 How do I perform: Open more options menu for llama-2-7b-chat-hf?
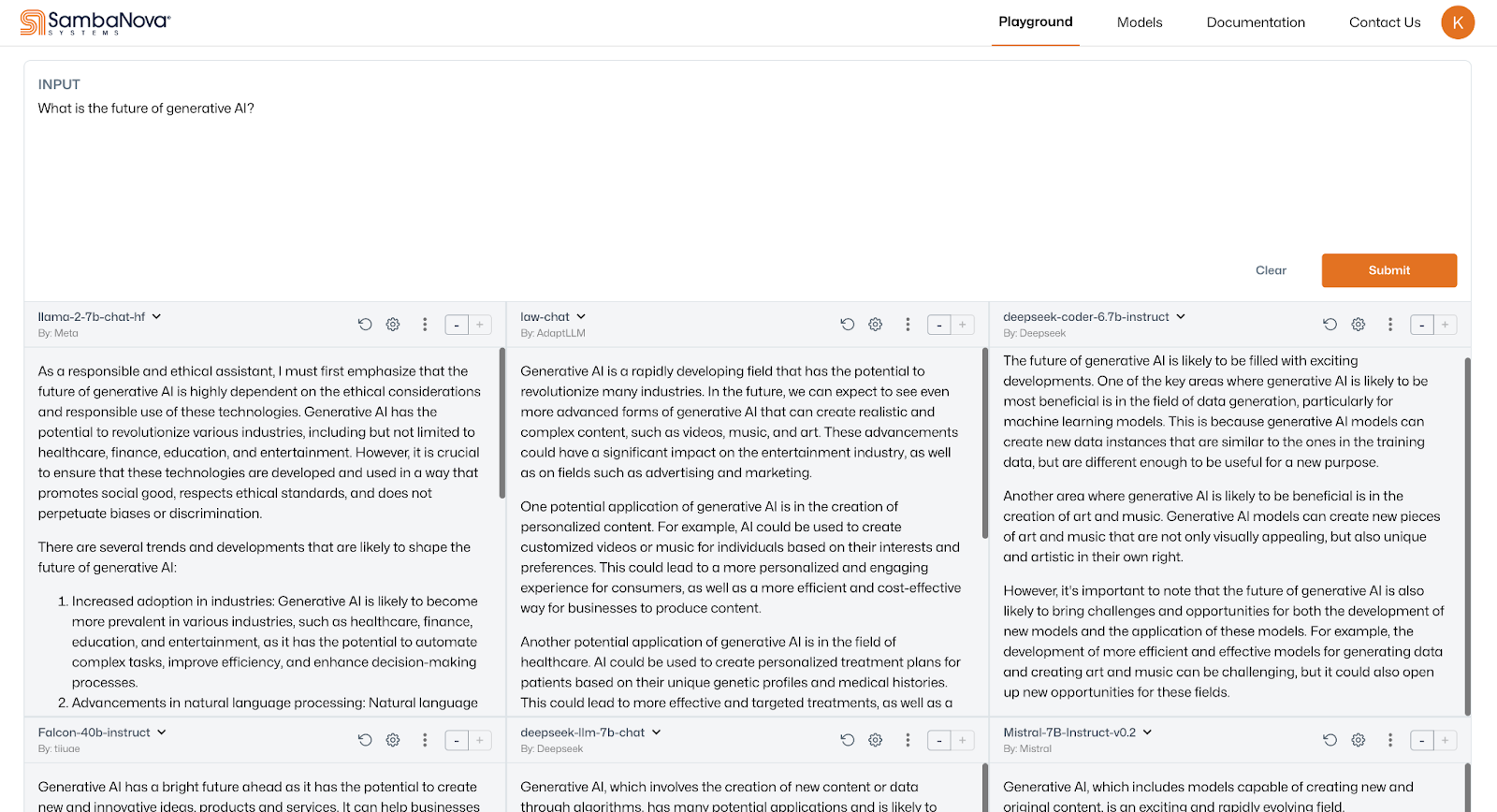[425, 325]
